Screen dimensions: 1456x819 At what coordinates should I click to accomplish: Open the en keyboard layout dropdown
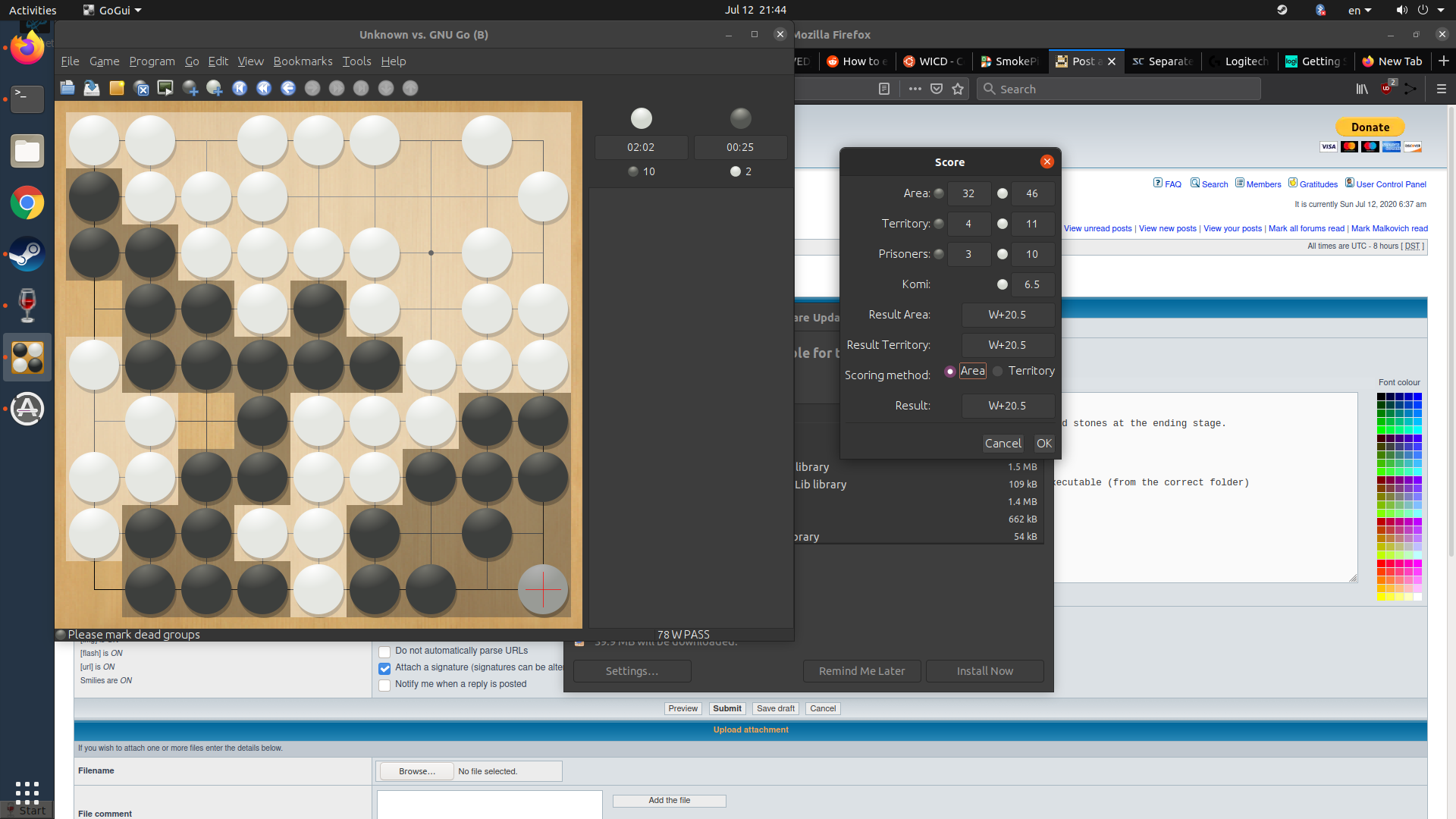point(1360,10)
